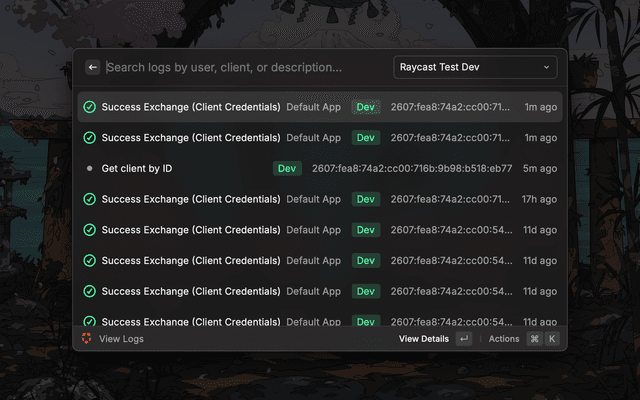Click the back arrow button
This screenshot has width=640, height=400.
[x=93, y=68]
